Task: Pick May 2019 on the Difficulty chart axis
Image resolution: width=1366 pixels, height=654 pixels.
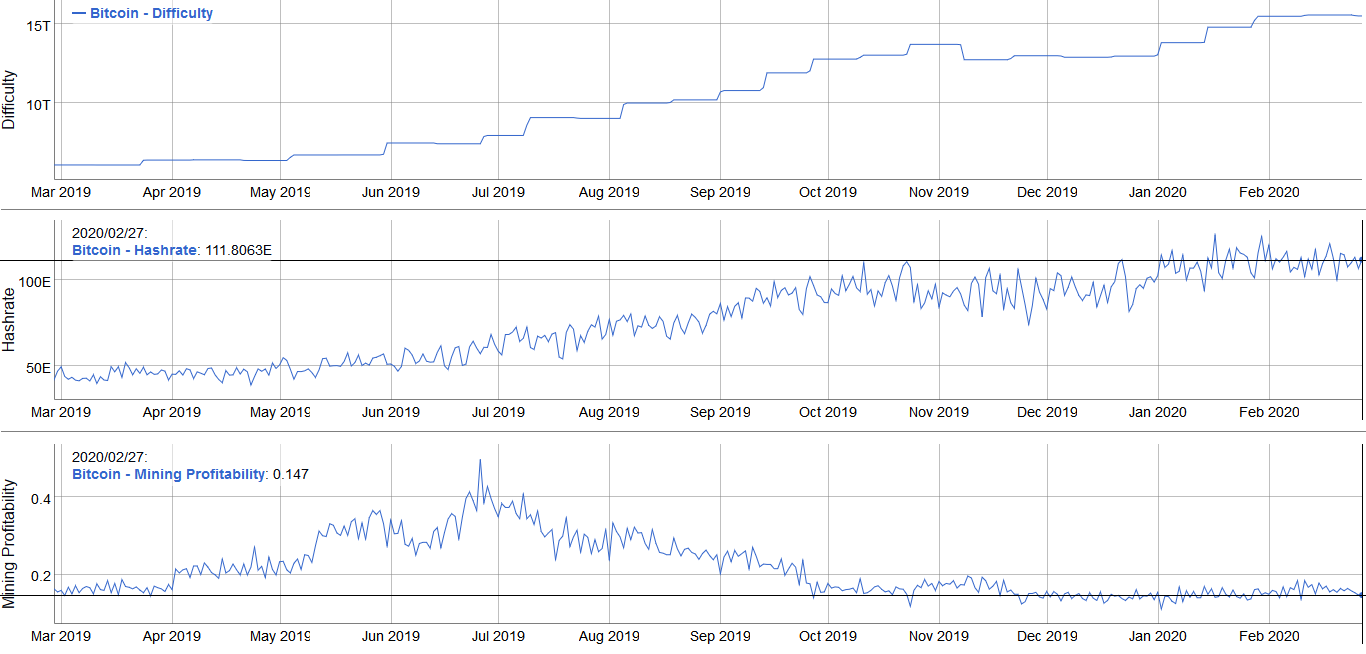Action: [x=280, y=192]
